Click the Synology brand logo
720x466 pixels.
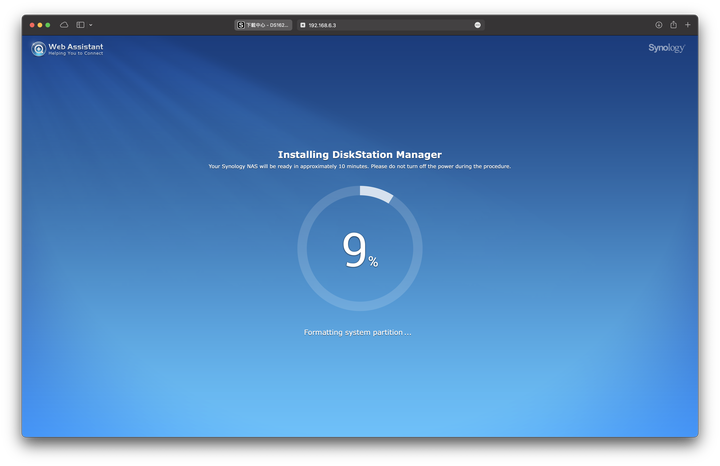[666, 48]
